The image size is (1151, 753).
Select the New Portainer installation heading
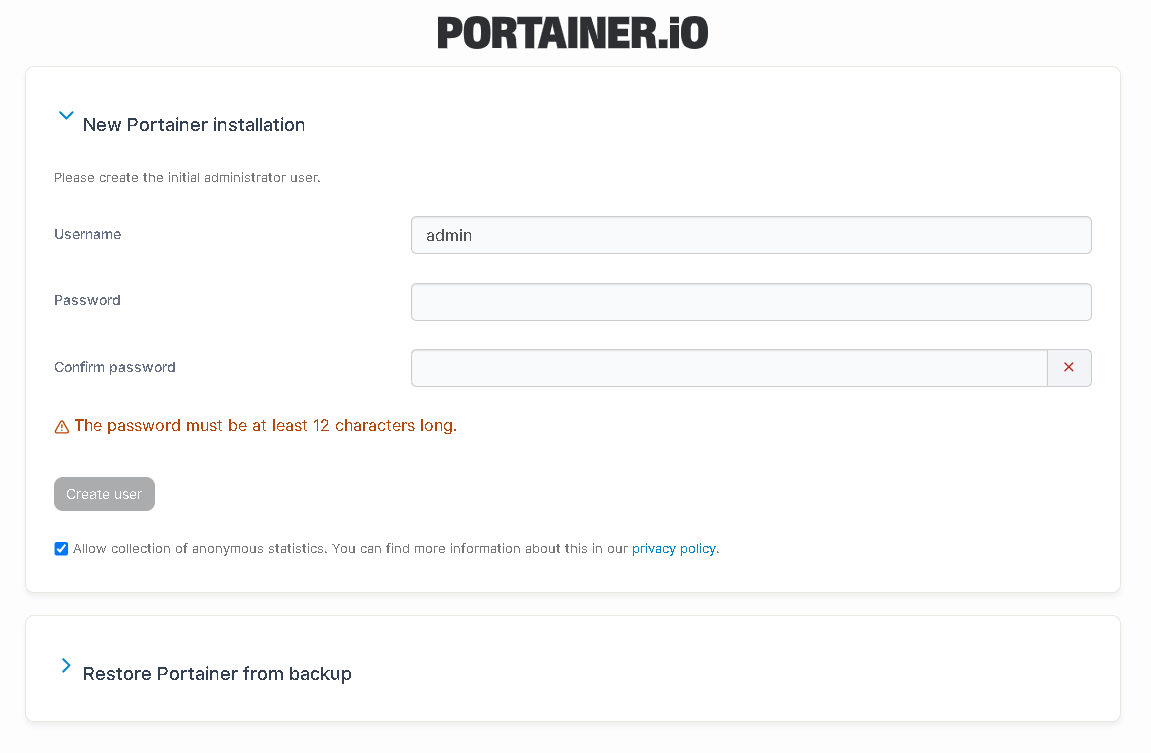pos(194,124)
